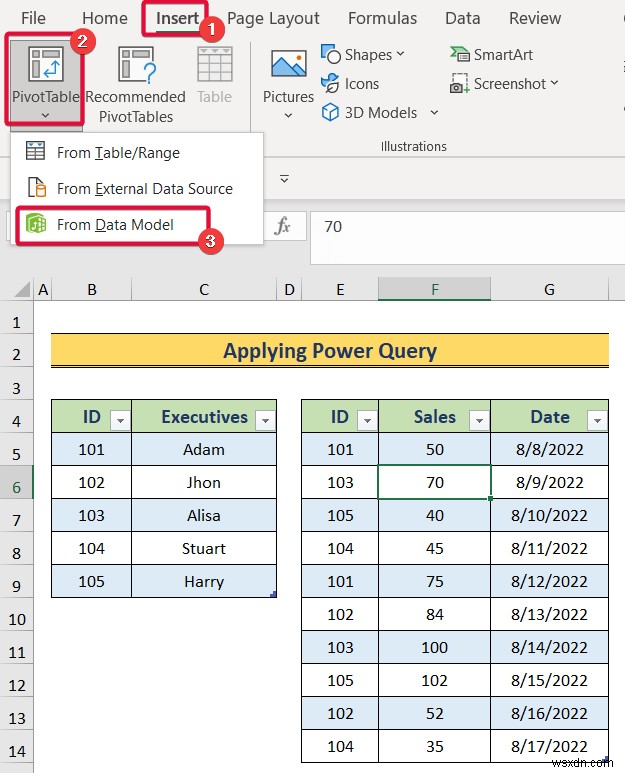Image resolution: width=625 pixels, height=773 pixels.
Task: Click the PivotTable icon in the ribbon
Action: [x=45, y=63]
